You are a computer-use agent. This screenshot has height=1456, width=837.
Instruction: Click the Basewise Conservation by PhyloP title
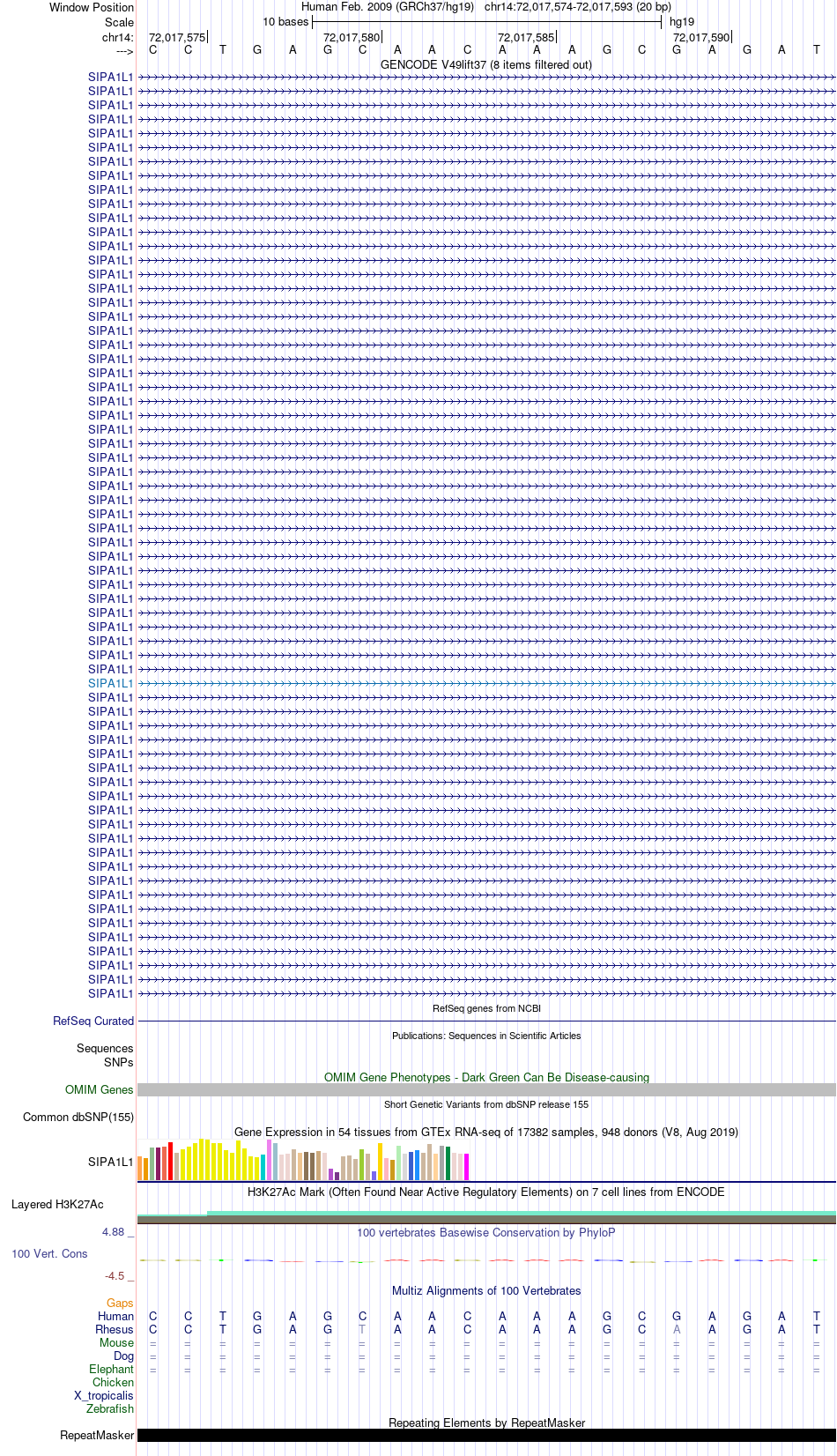coord(486,1232)
